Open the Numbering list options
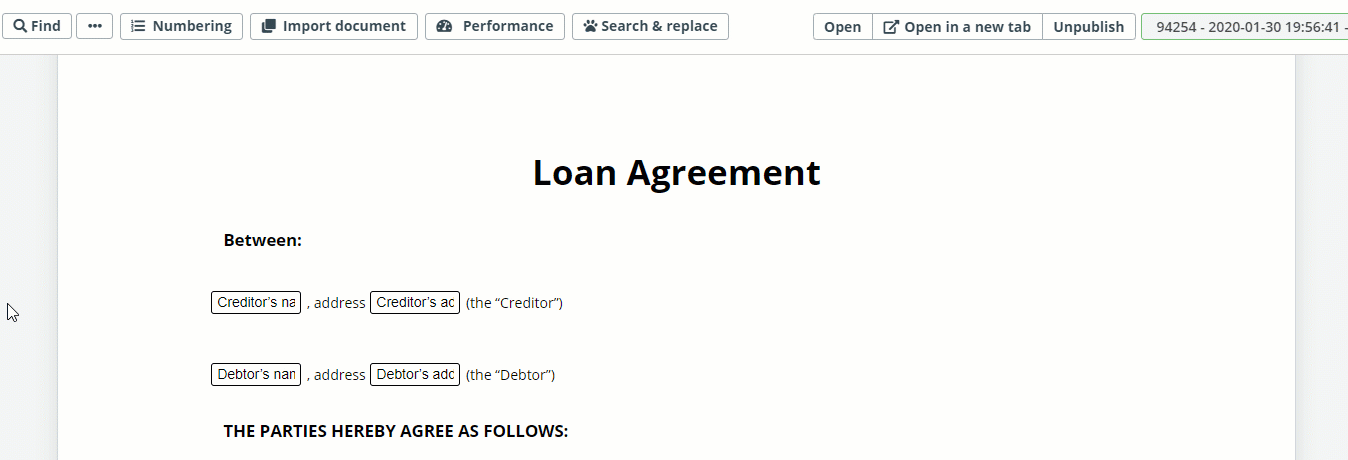 click(x=181, y=26)
